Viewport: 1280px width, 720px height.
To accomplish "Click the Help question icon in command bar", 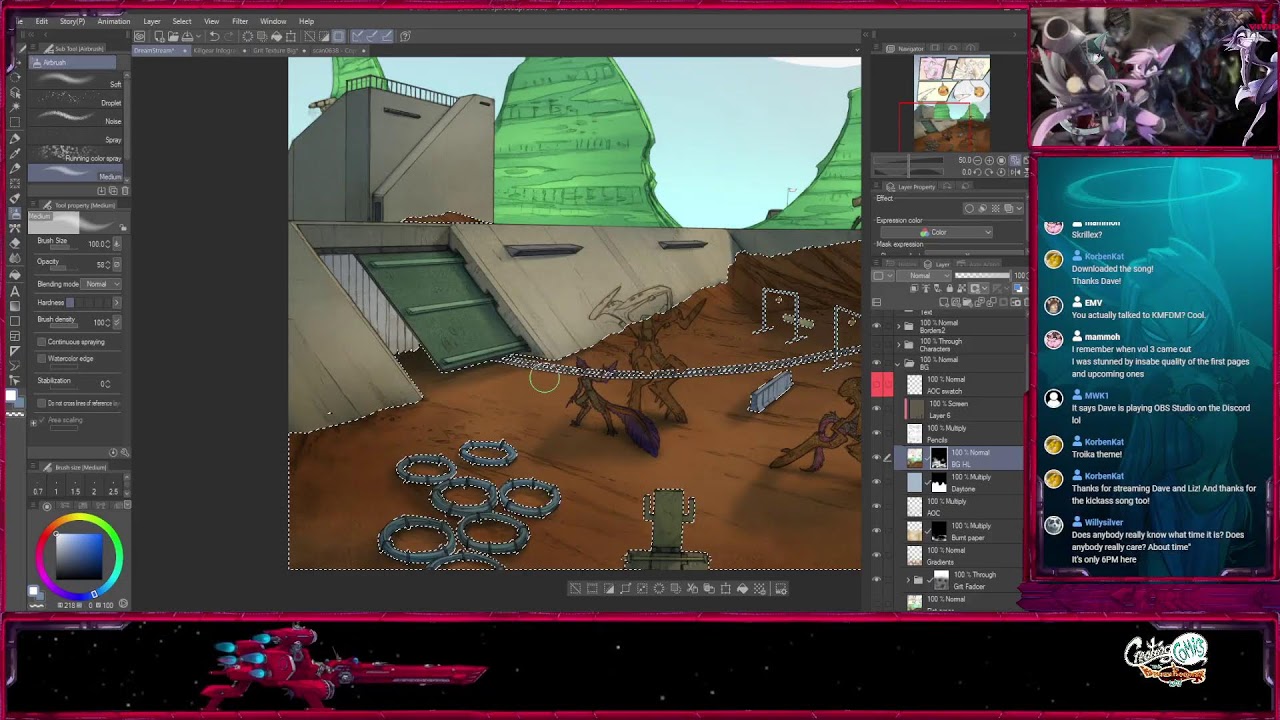I will coord(405,36).
